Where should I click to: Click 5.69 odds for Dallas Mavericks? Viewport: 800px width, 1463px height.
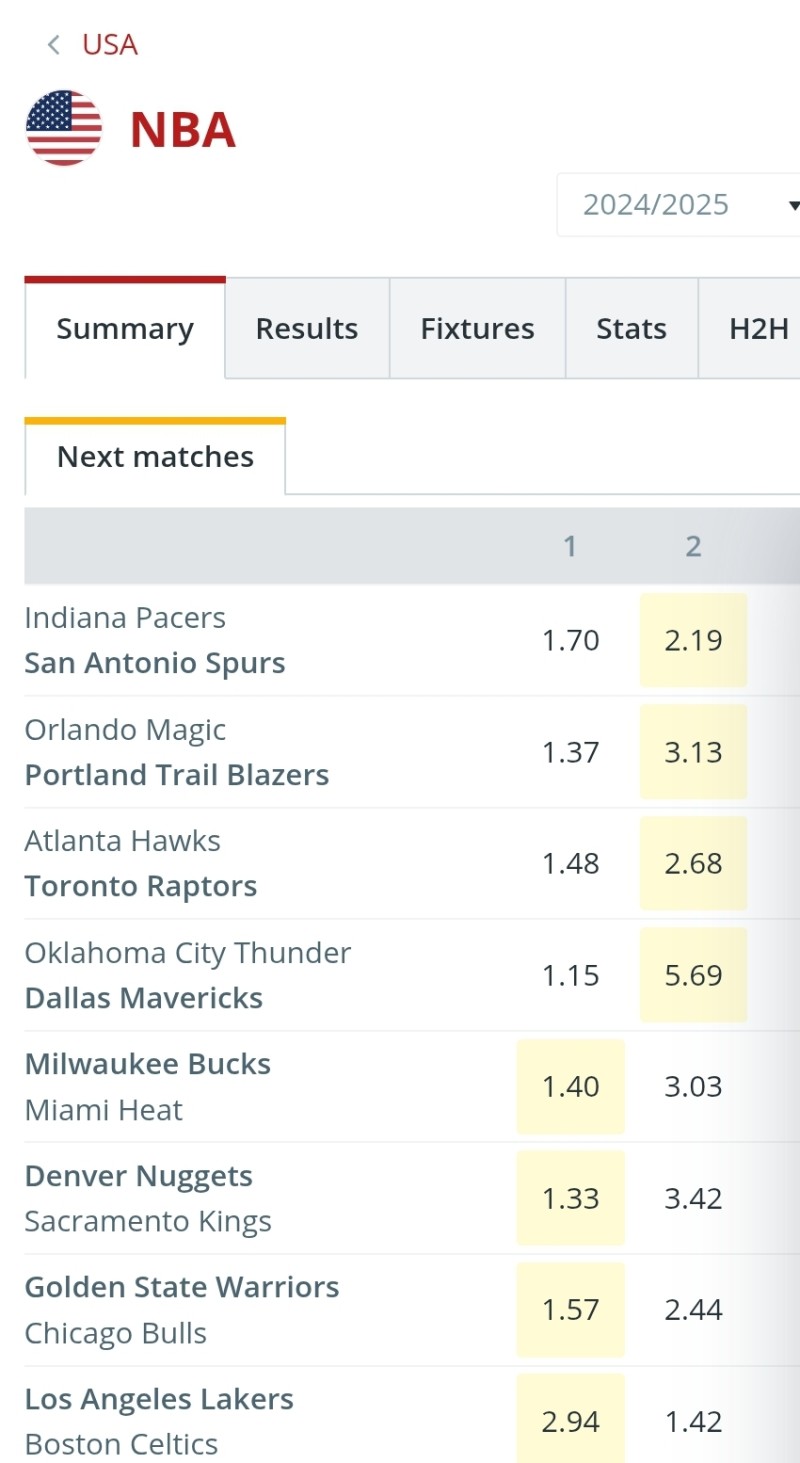point(693,975)
